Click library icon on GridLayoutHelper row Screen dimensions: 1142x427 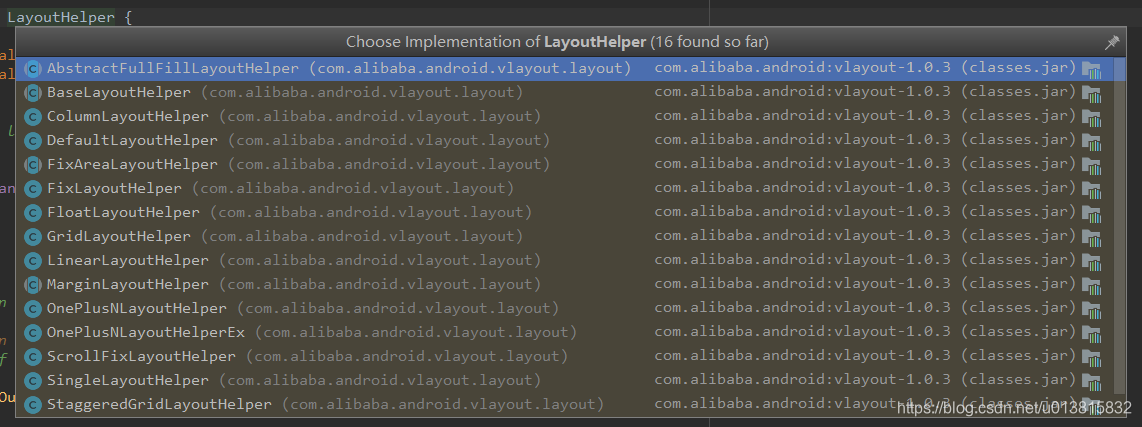click(x=1091, y=238)
